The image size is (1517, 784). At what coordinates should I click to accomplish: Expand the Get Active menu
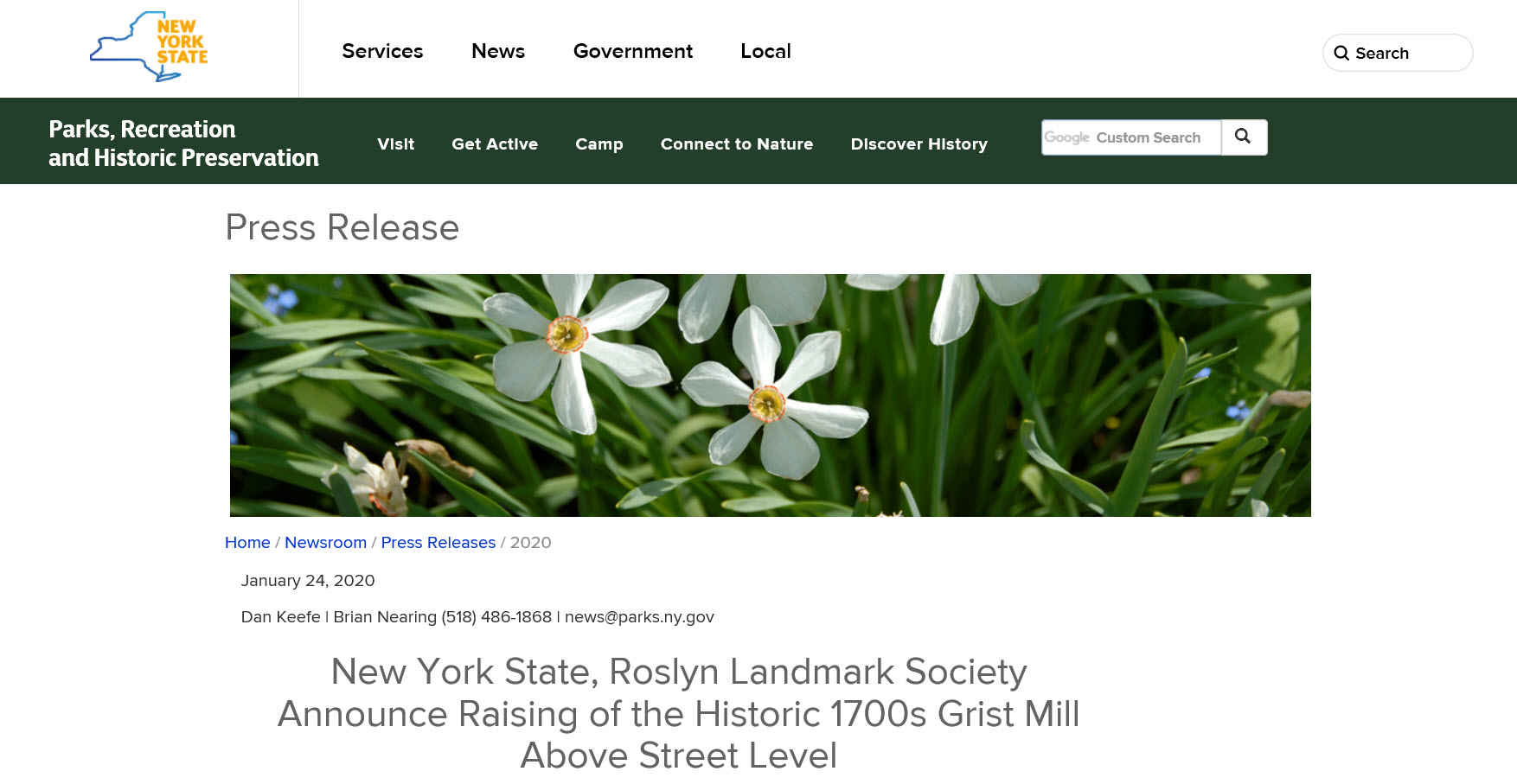tap(495, 144)
